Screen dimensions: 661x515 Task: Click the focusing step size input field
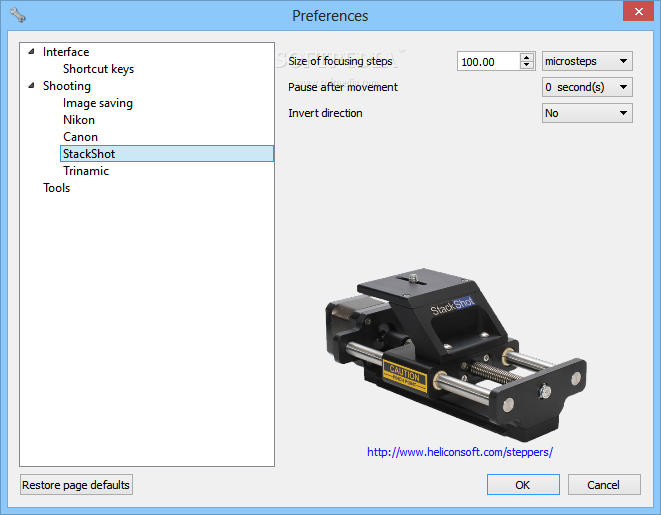coord(488,62)
